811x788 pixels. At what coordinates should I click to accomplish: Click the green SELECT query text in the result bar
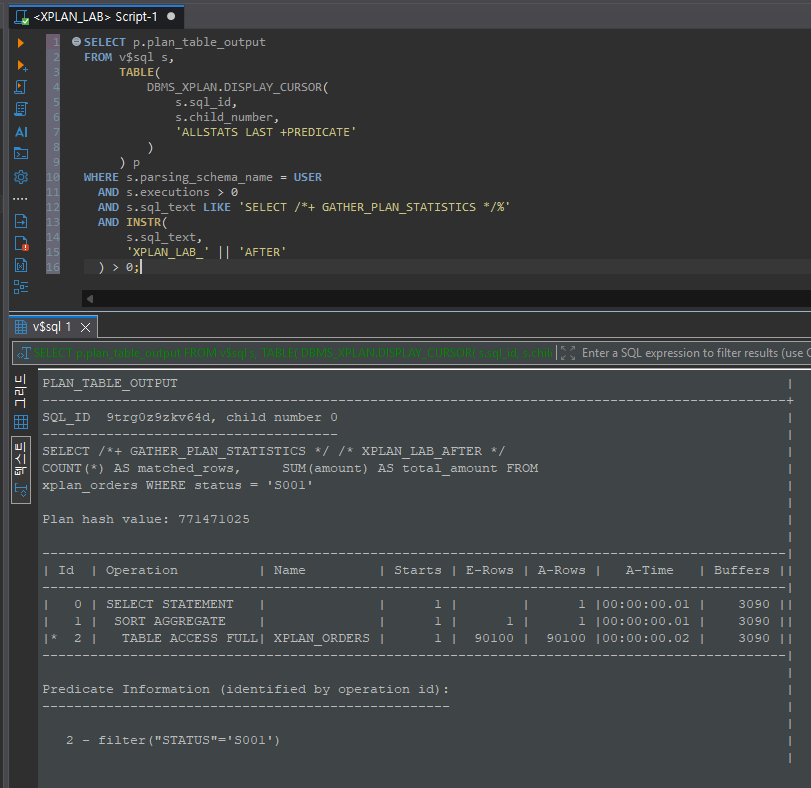pyautogui.click(x=293, y=353)
